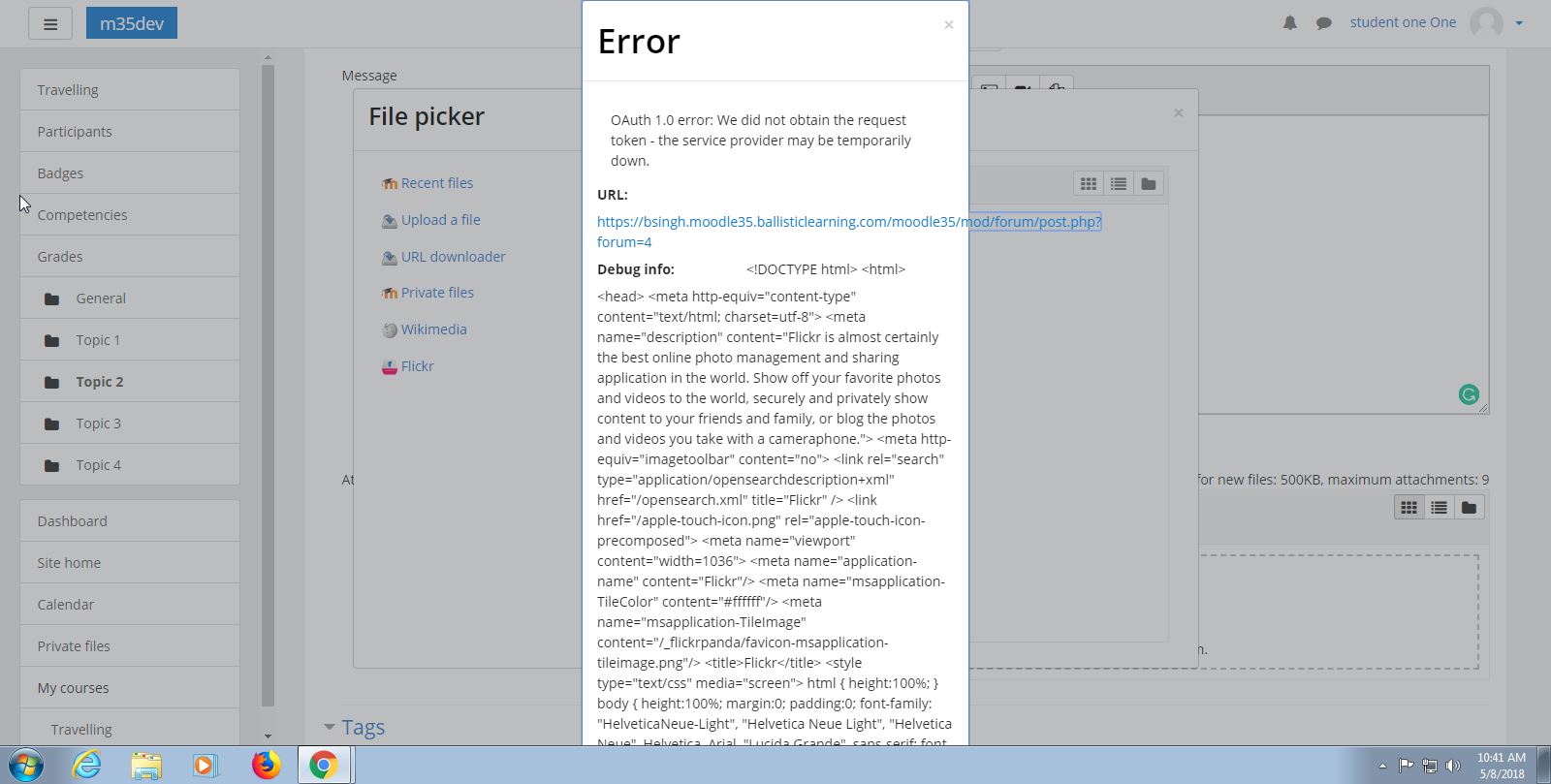
Task: Close the File picker dialog
Action: (1179, 112)
